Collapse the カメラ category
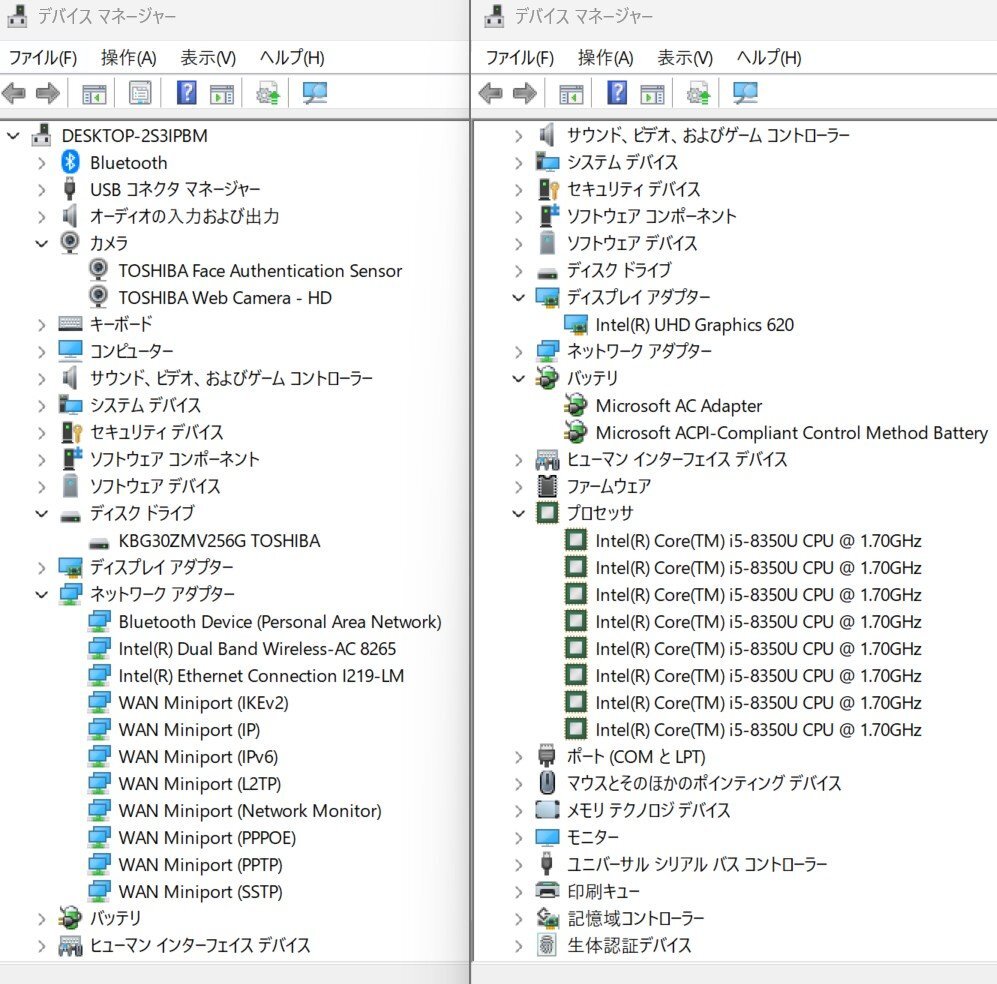 click(41, 243)
